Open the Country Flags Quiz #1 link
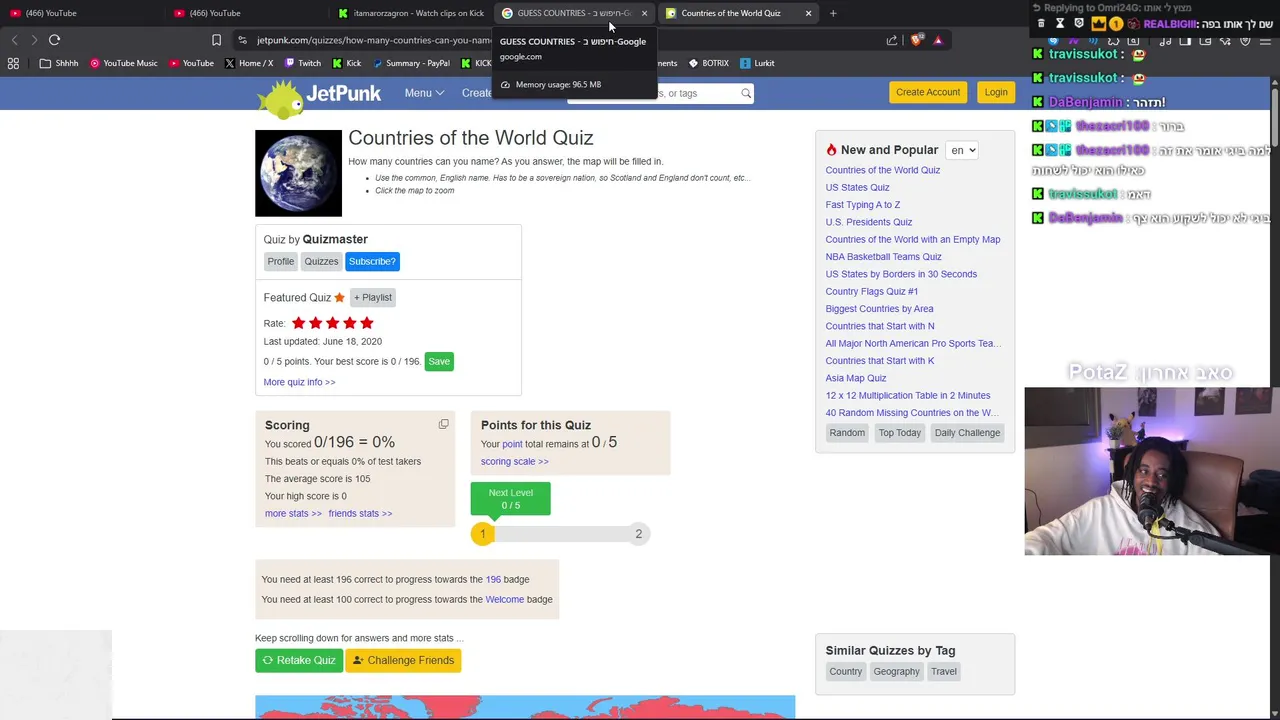Viewport: 1280px width, 720px height. (x=872, y=291)
